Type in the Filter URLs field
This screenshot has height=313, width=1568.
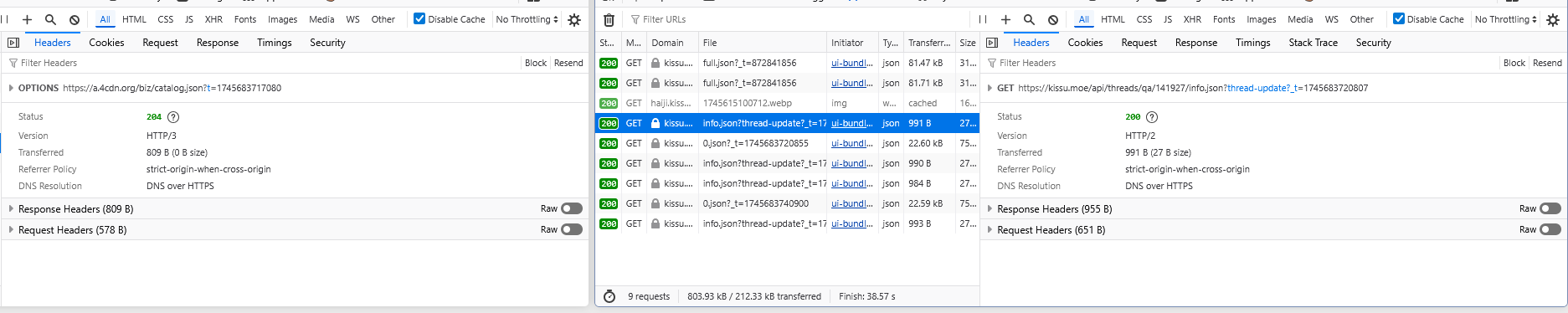799,19
